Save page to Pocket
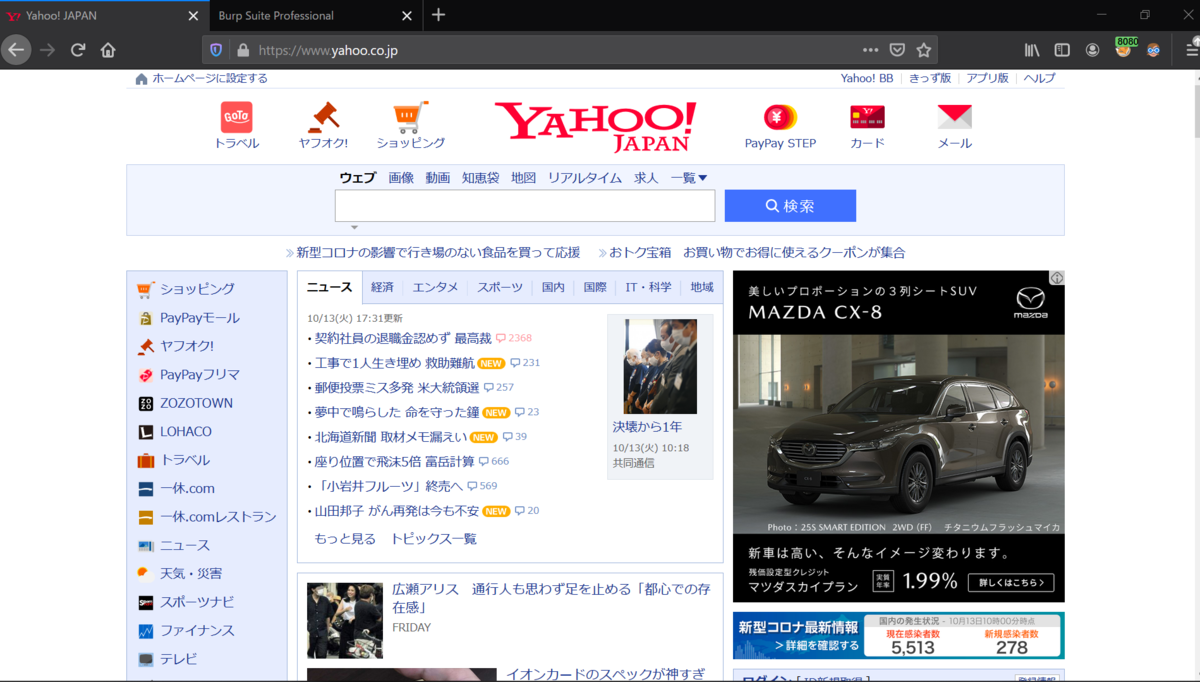 click(x=897, y=50)
